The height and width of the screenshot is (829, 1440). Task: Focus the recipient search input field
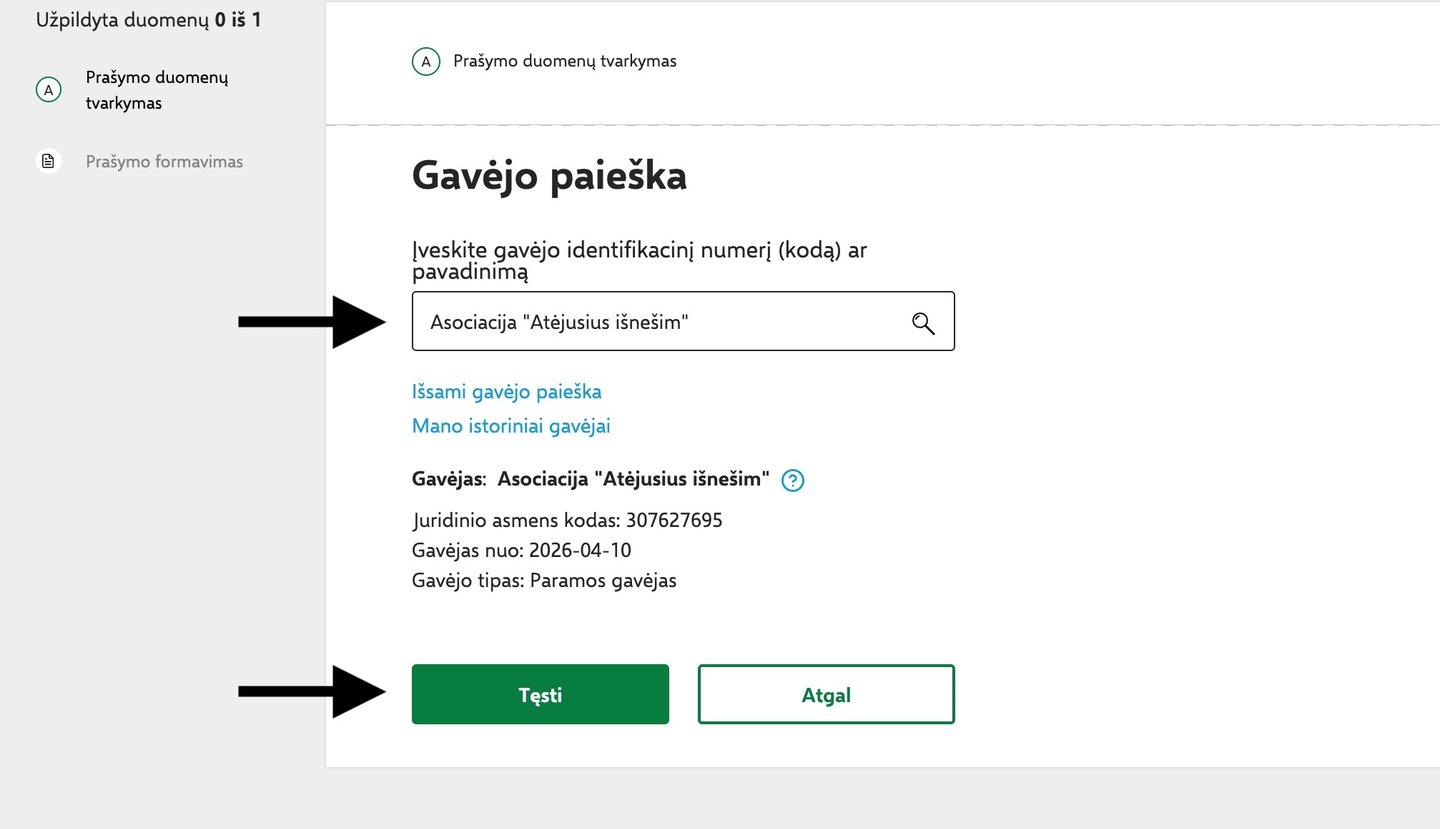660,322
